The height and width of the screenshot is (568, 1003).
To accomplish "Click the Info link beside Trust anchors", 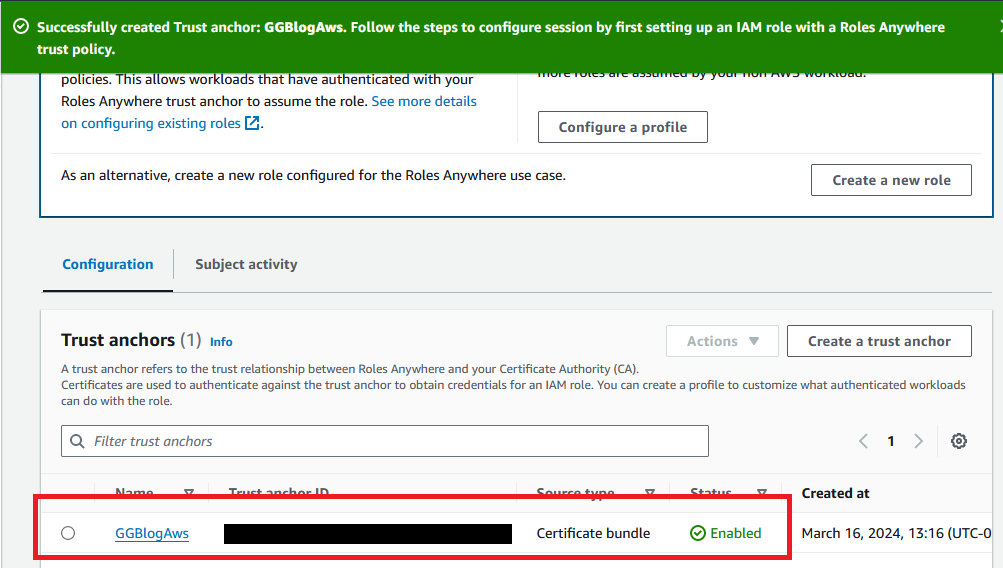I will 221,341.
